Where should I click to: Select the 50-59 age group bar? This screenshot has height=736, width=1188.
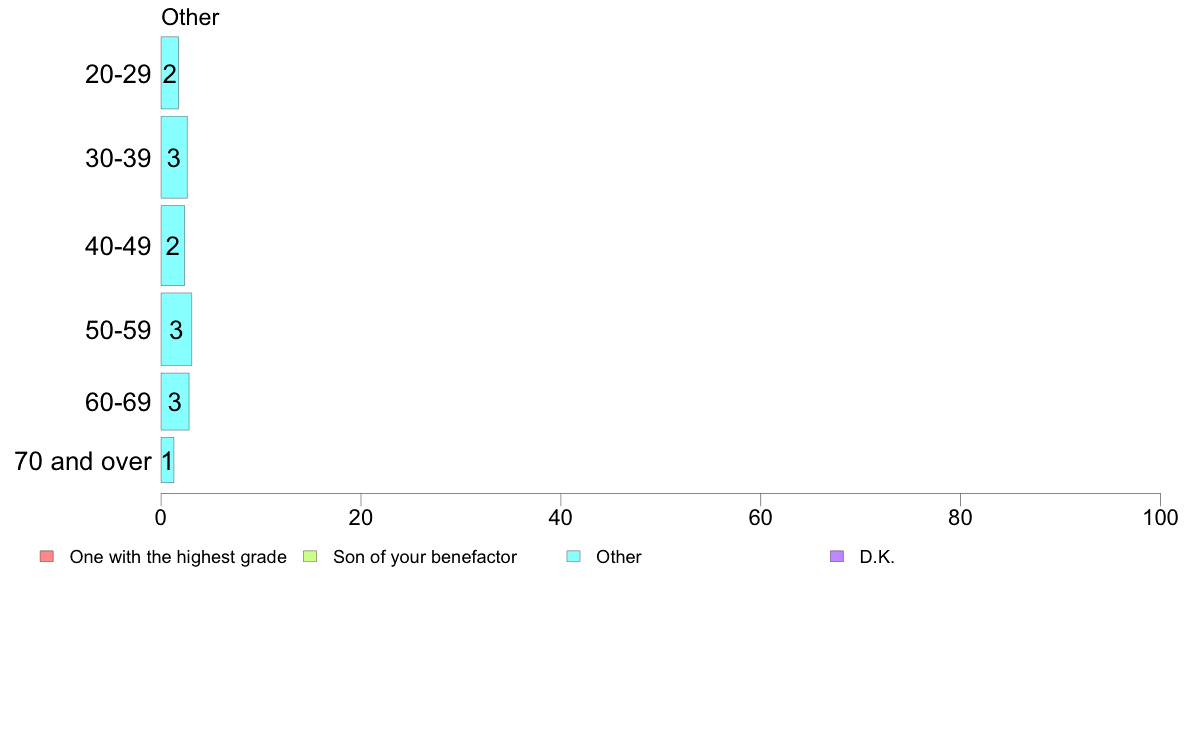point(177,329)
